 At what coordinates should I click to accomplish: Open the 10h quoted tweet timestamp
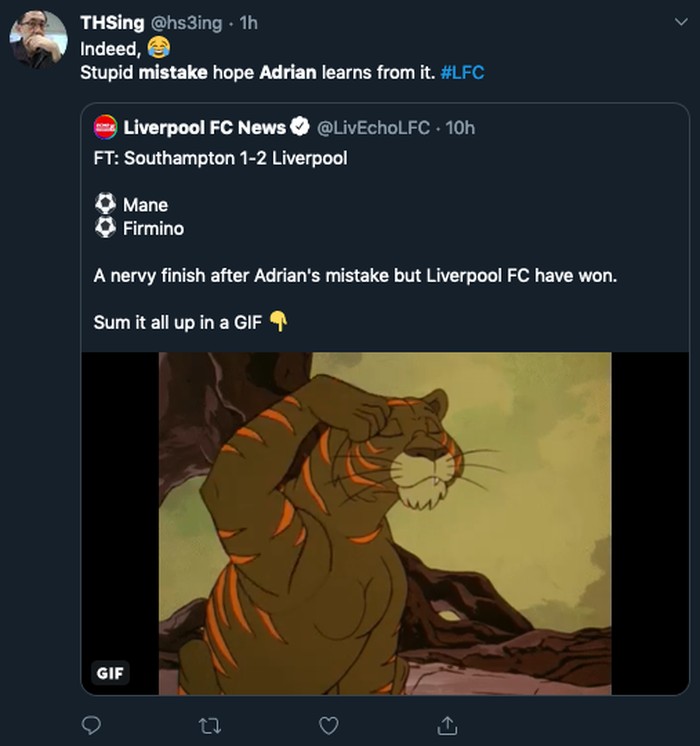(x=459, y=127)
